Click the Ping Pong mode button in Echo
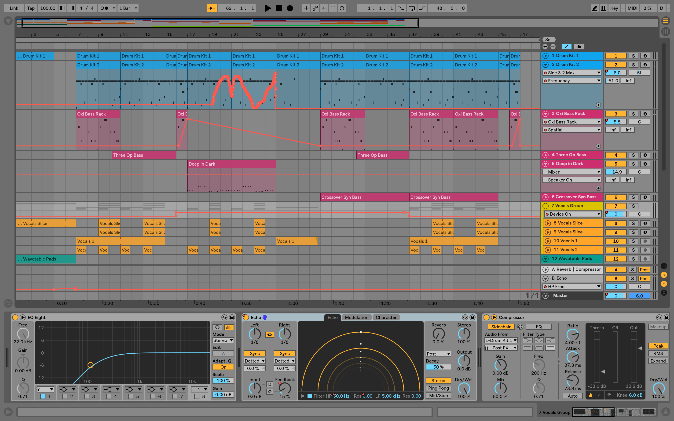Viewport: 674px width, 421px height. (x=438, y=388)
